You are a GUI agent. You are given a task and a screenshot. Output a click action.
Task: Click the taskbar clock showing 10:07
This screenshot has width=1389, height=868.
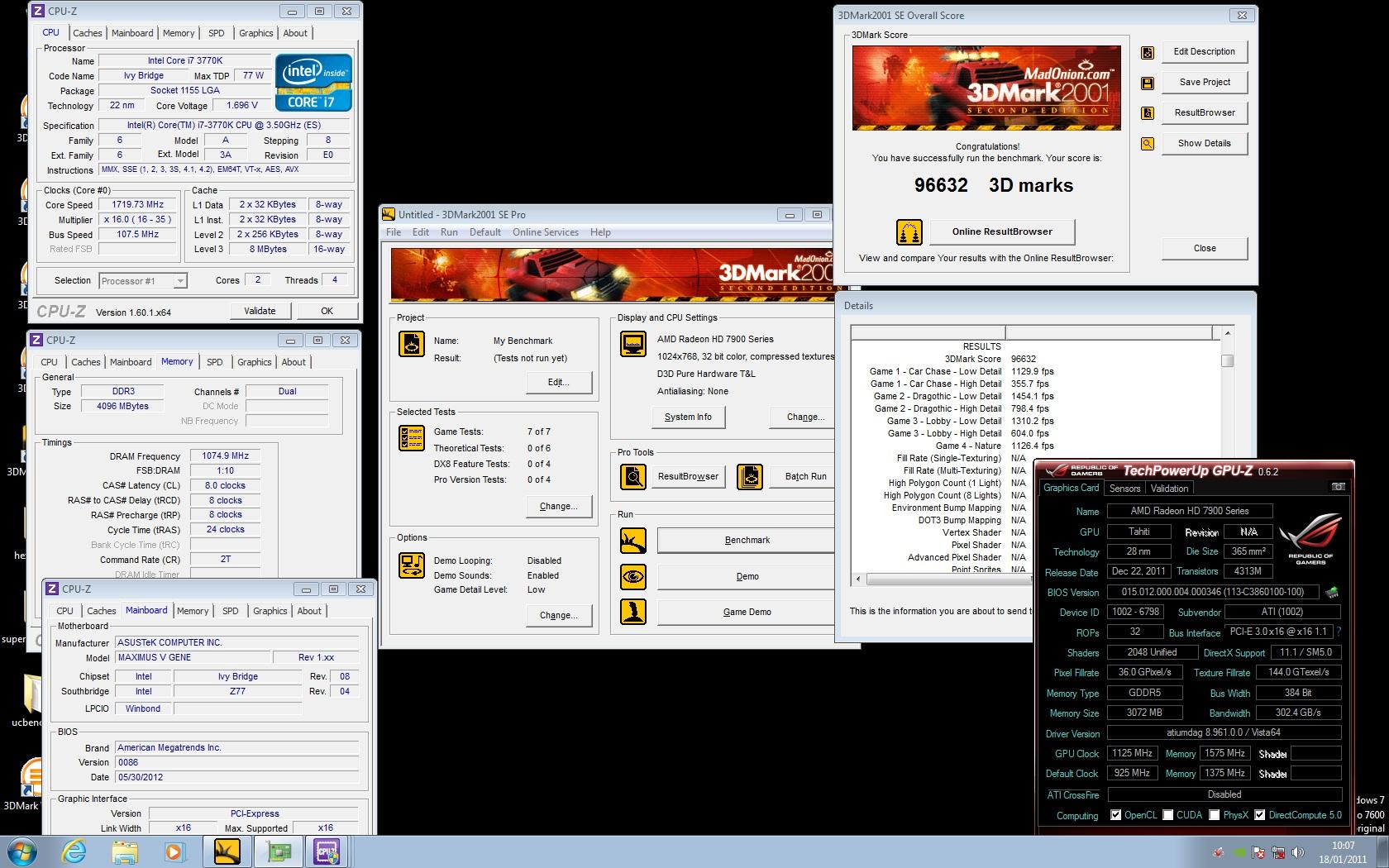(x=1343, y=852)
